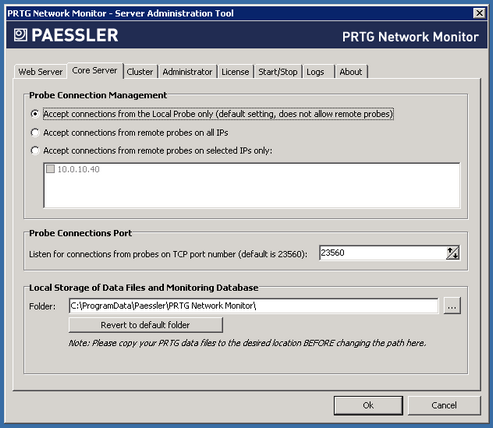493x428 pixels.
Task: Click the Ok button
Action: tap(368, 405)
